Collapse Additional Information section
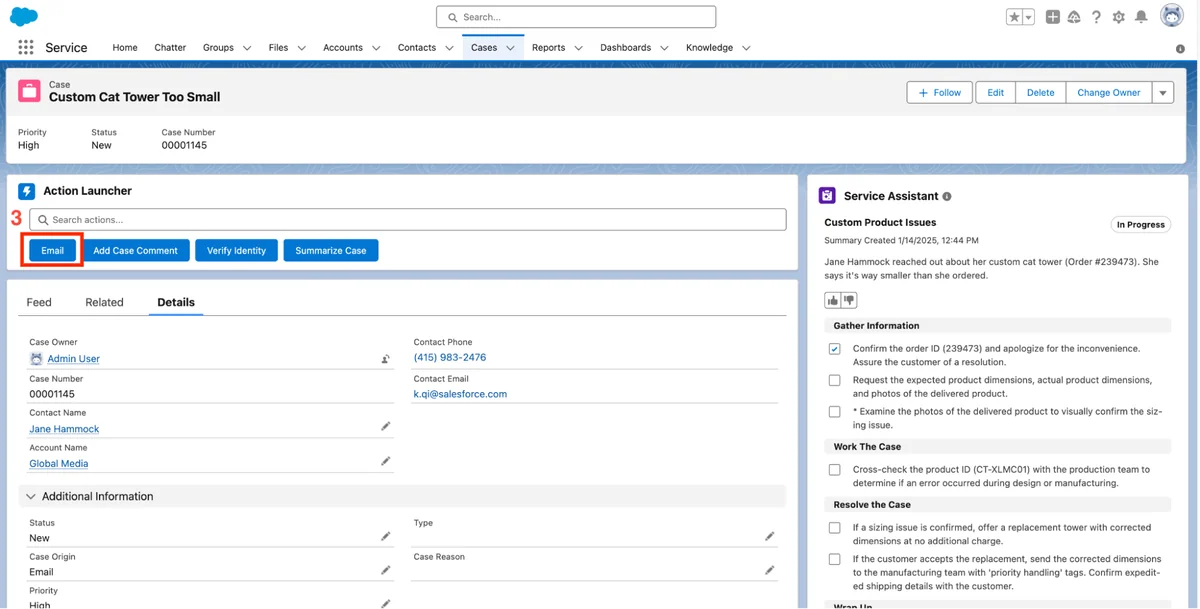Image resolution: width=1200 pixels, height=609 pixels. 31,496
